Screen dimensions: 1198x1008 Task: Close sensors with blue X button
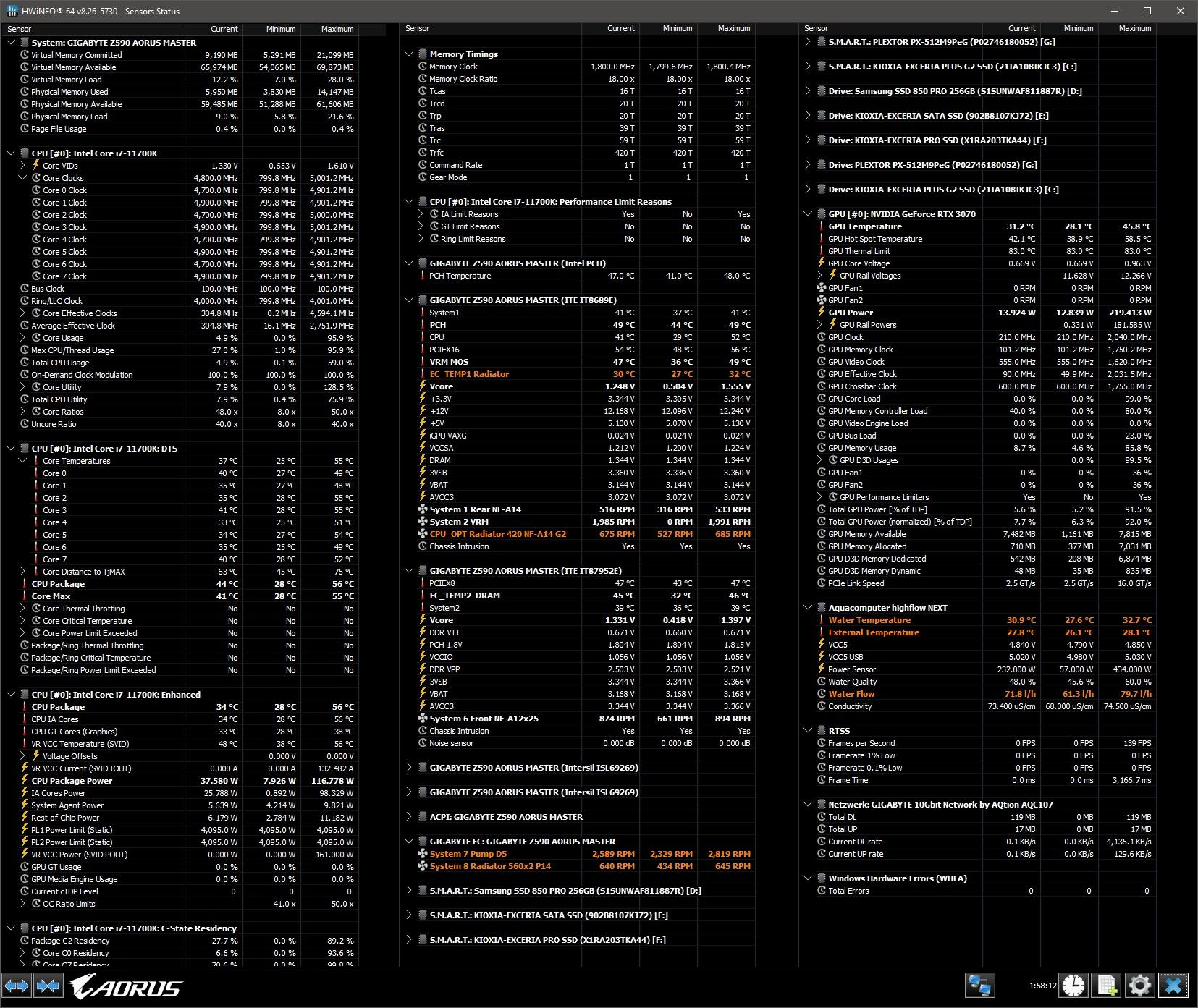coord(1173,986)
